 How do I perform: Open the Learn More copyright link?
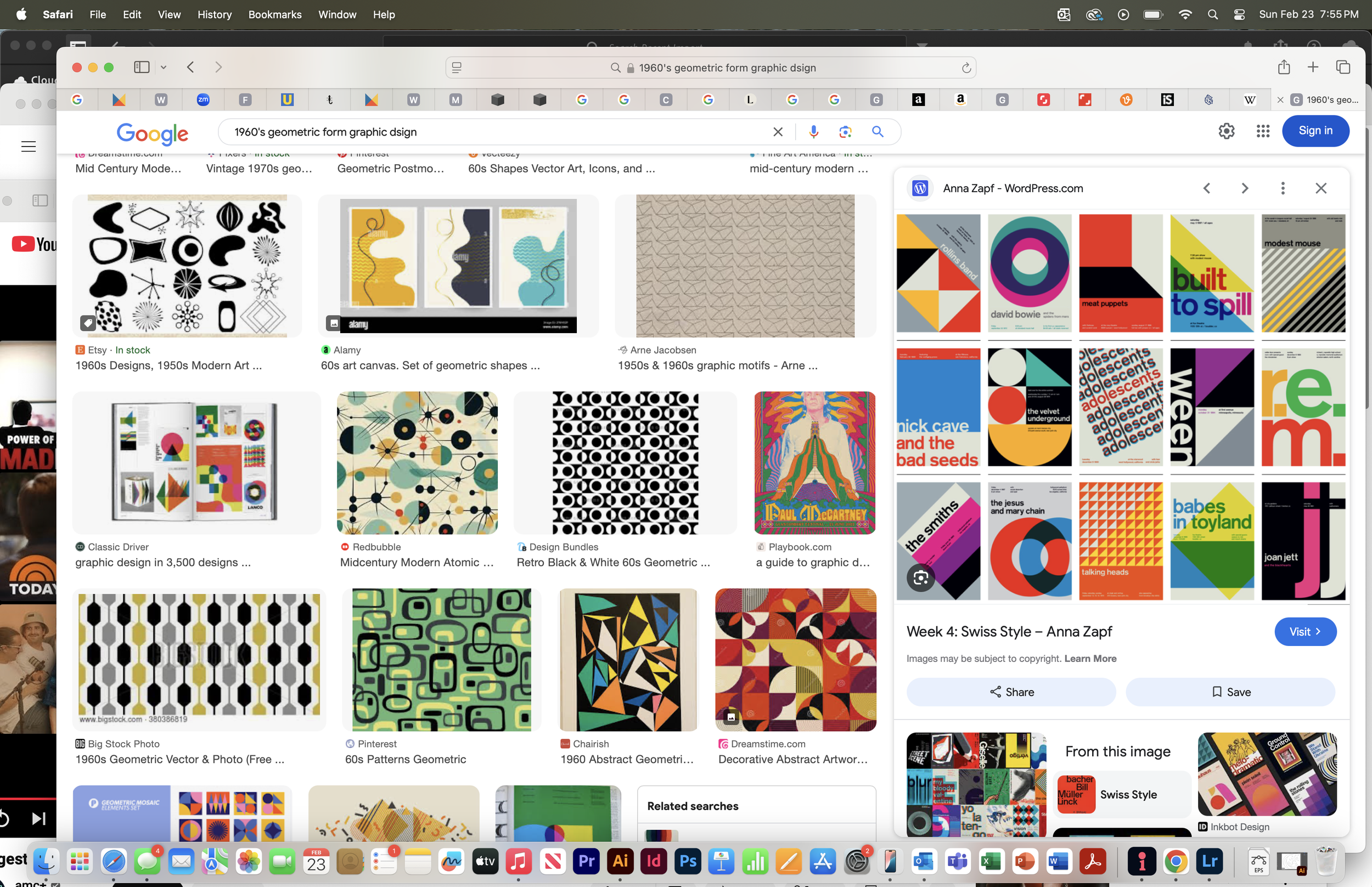tap(1090, 658)
